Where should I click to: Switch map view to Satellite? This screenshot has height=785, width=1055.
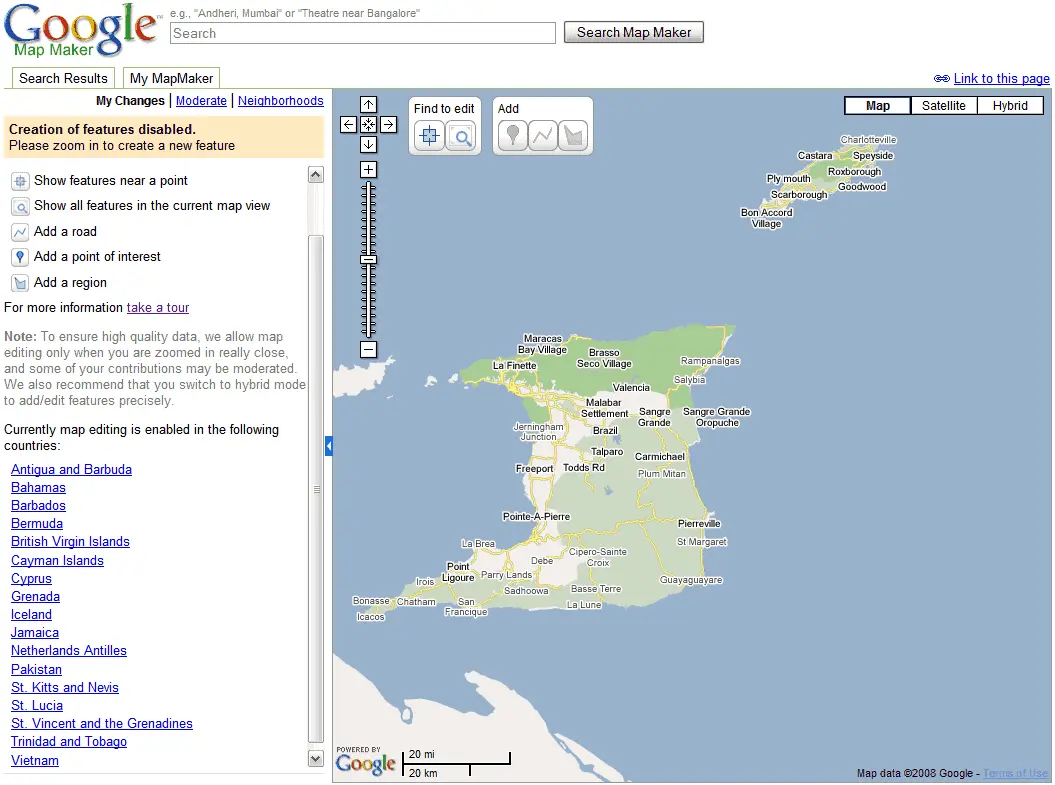point(943,106)
